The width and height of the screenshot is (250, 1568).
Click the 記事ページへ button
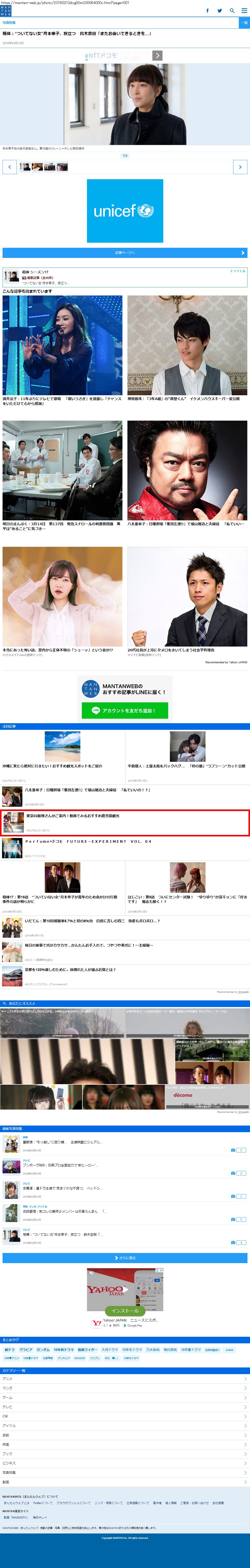tap(125, 253)
